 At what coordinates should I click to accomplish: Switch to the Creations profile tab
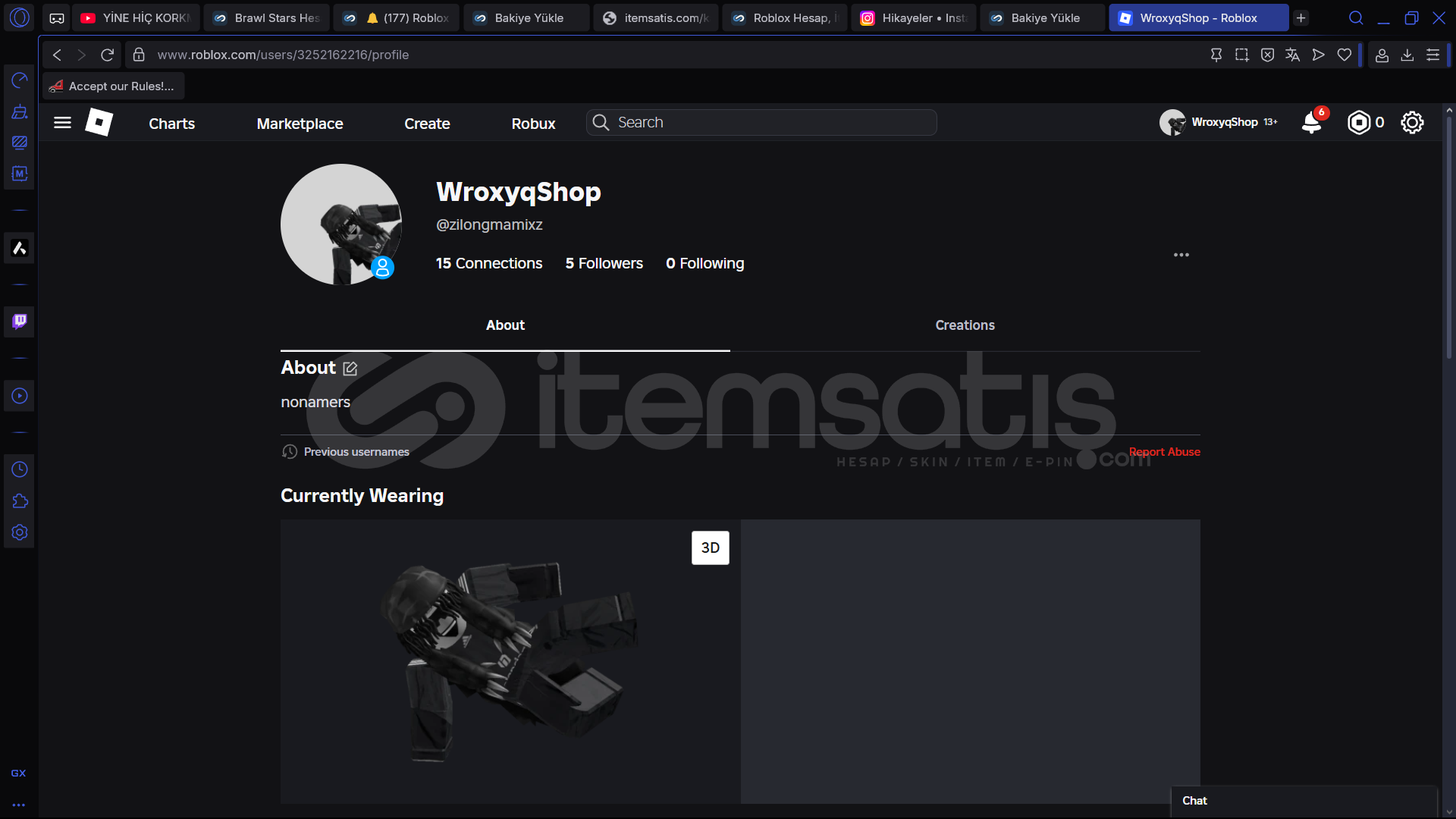(x=965, y=325)
